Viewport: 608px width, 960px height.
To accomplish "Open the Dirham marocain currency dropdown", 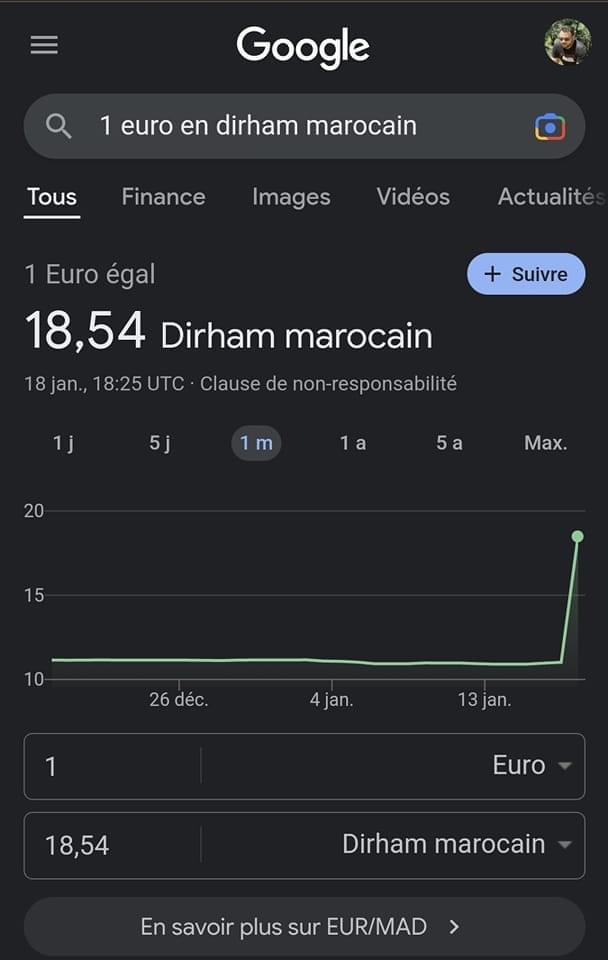I will 457,844.
